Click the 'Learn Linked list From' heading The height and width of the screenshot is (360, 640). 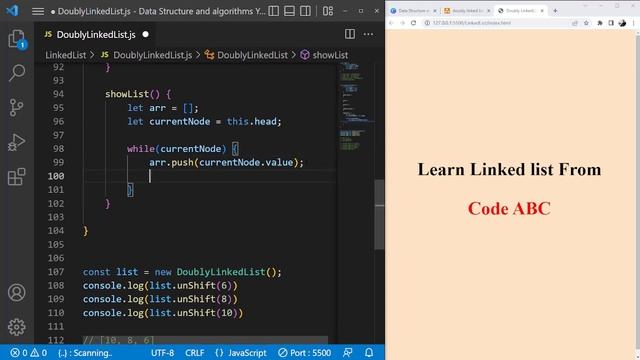[x=509, y=169]
